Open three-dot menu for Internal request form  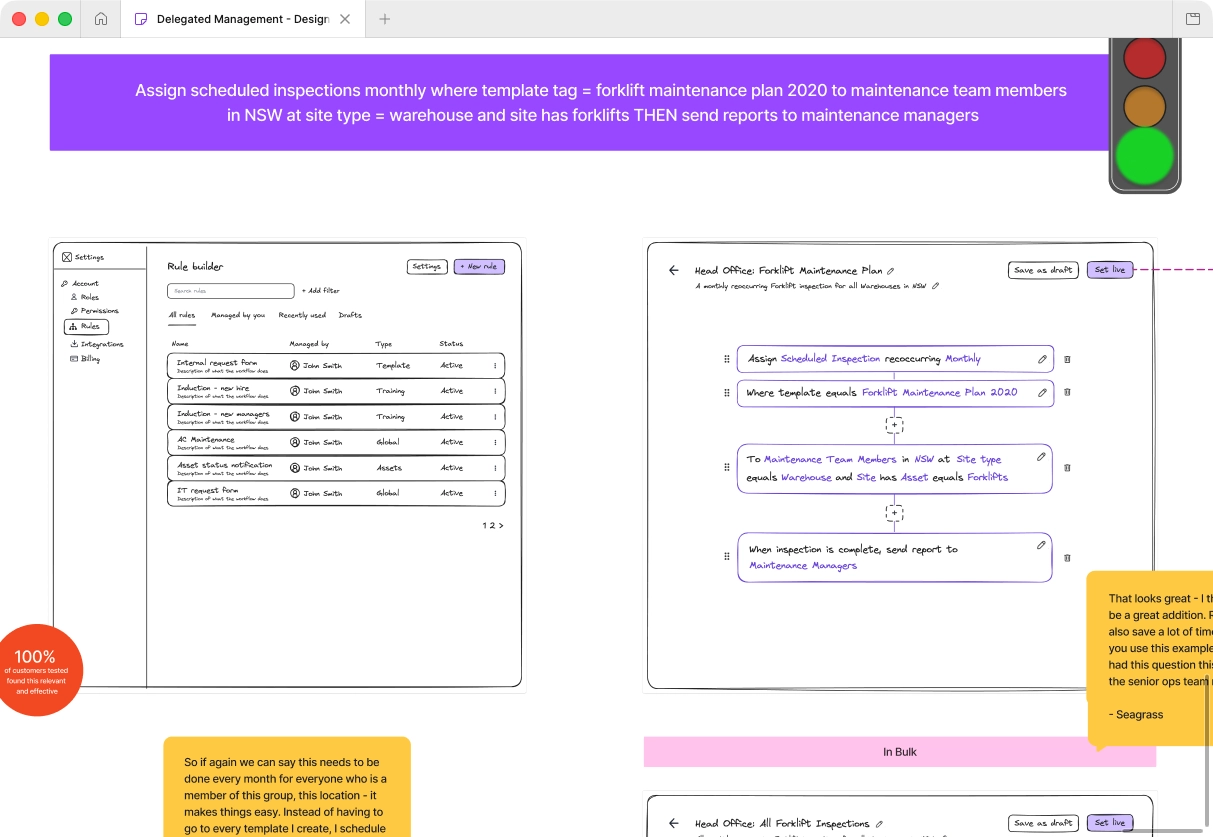[494, 366]
